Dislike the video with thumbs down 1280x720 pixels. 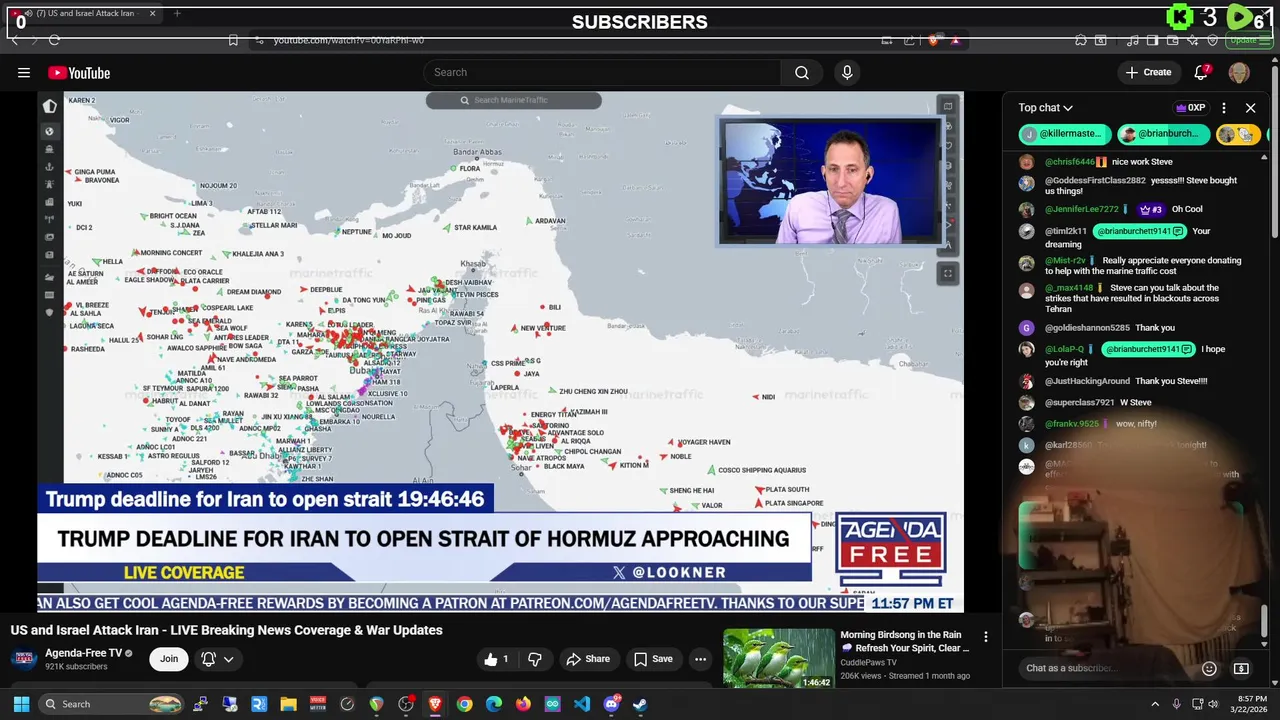click(x=535, y=659)
